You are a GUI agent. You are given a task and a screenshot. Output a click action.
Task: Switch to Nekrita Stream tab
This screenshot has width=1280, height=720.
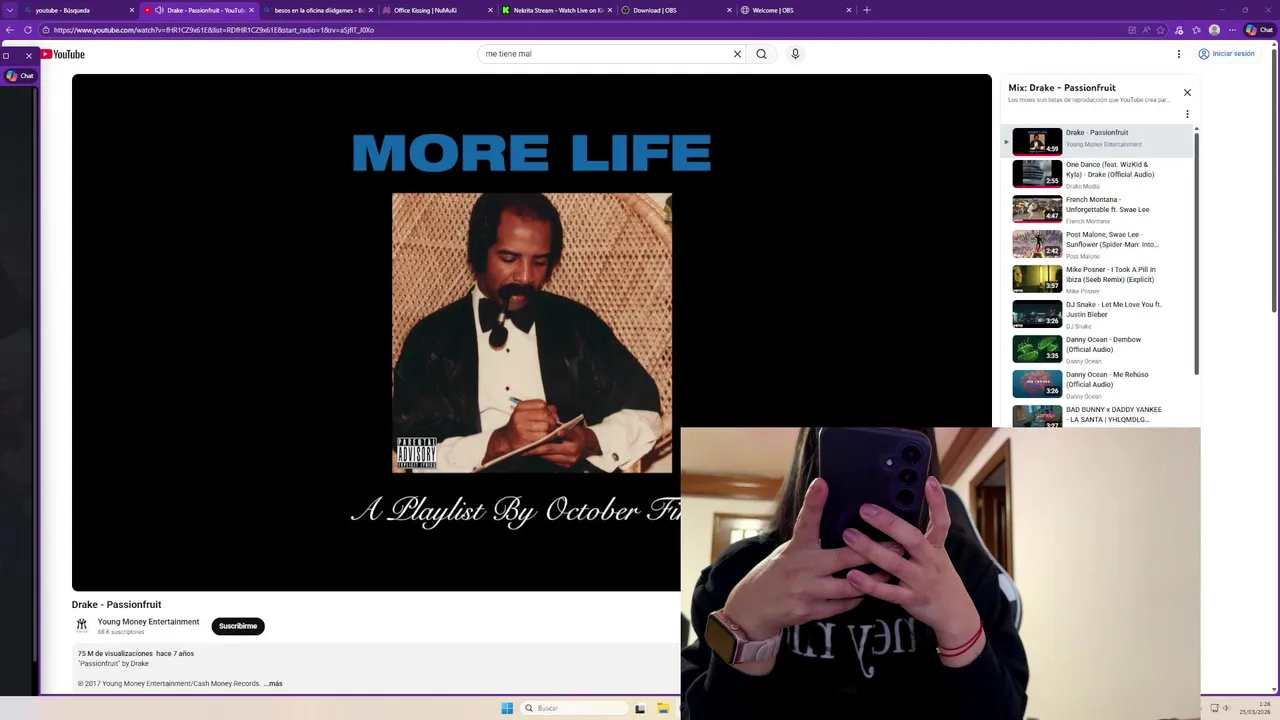tap(557, 10)
